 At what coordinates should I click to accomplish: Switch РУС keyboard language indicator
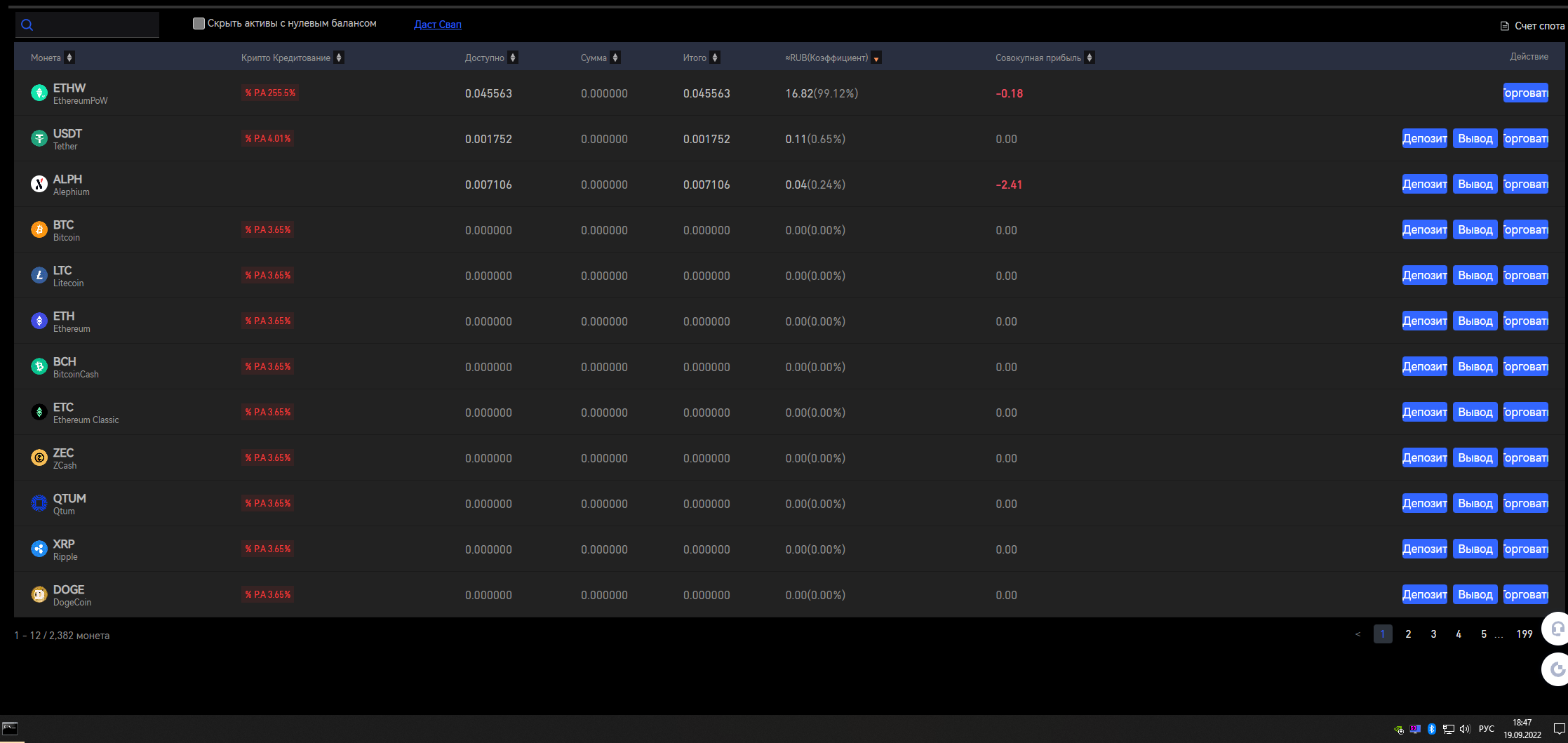[1487, 729]
